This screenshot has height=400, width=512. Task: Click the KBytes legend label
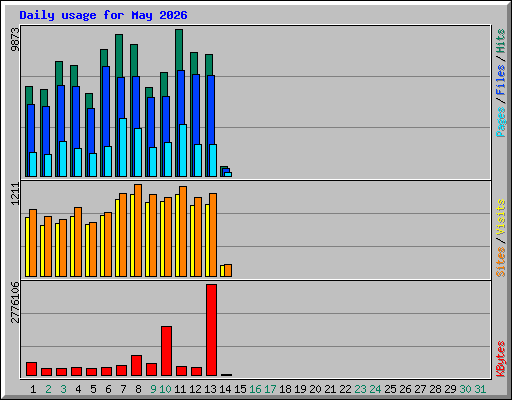tap(501, 359)
